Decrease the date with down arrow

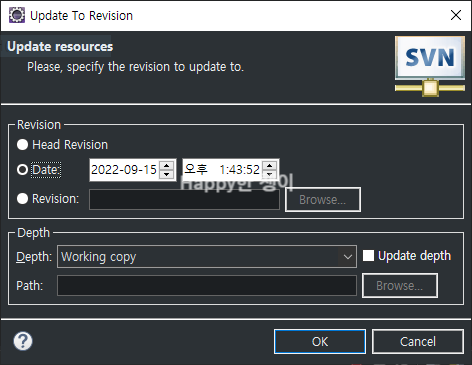(167, 174)
